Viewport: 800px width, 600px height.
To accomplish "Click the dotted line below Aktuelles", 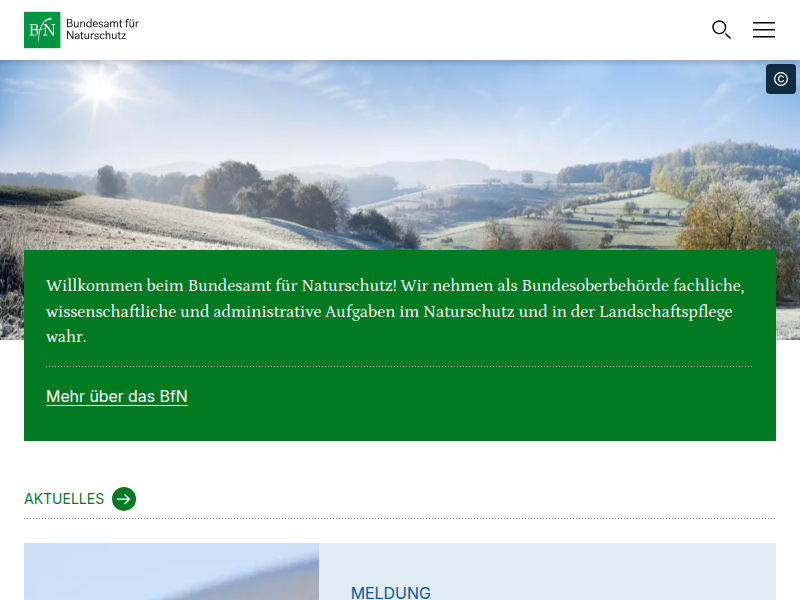I will coord(399,519).
